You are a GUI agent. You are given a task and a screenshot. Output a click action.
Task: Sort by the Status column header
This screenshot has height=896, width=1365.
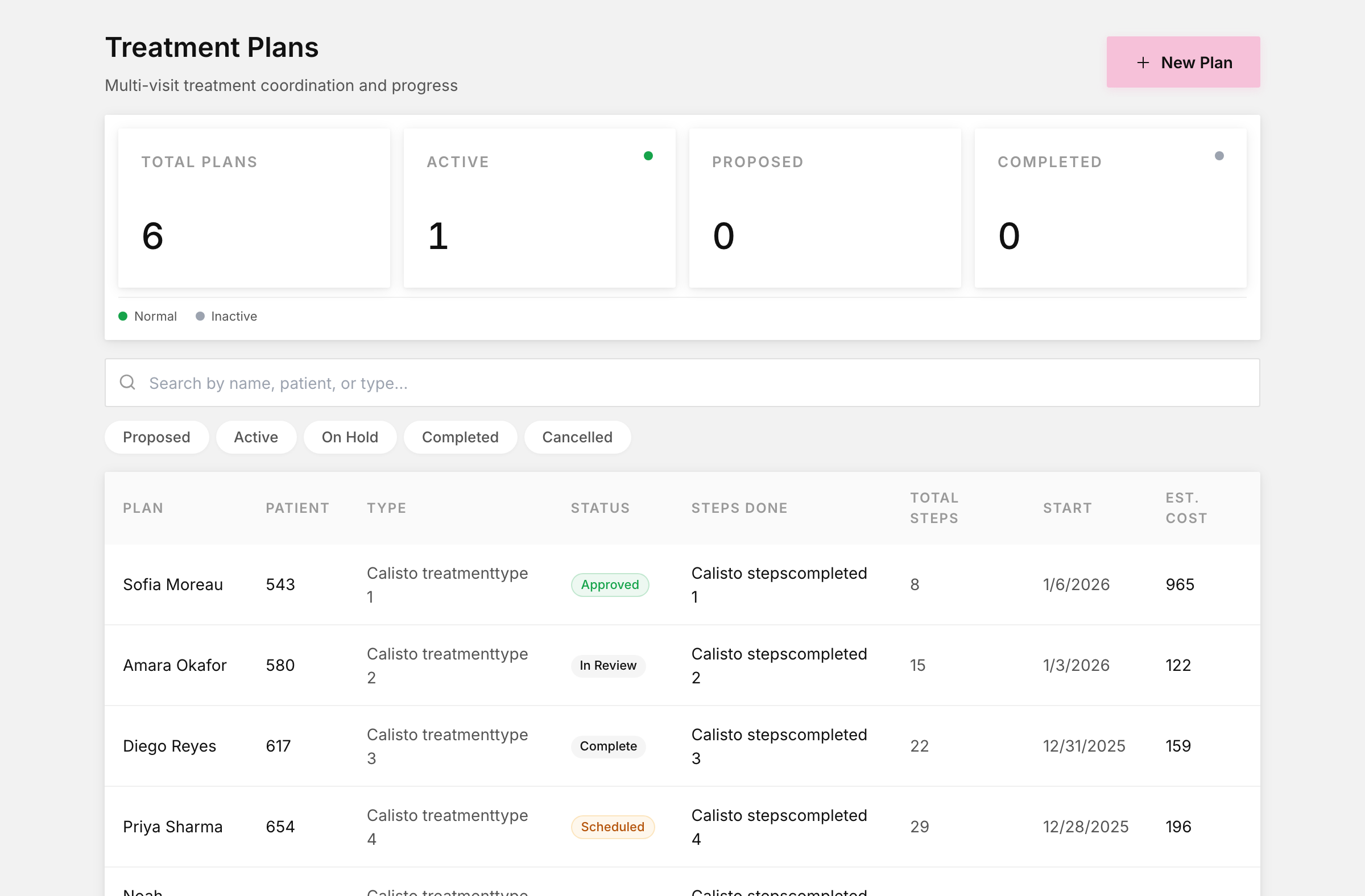click(x=600, y=508)
